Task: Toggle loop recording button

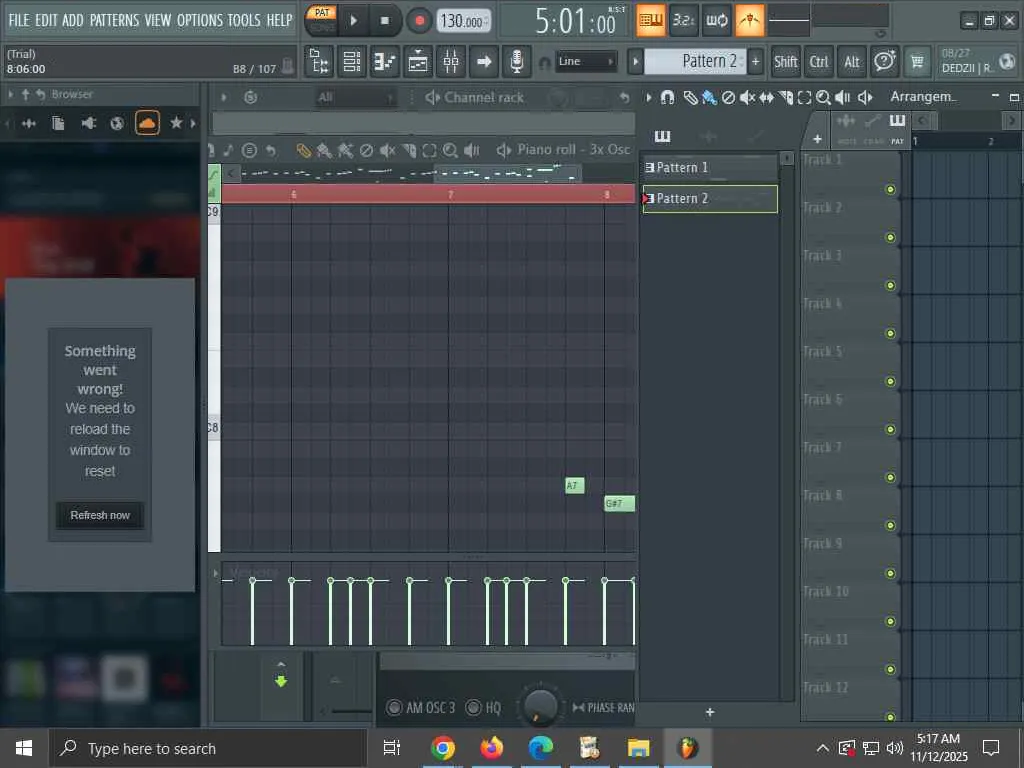Action: coord(716,20)
